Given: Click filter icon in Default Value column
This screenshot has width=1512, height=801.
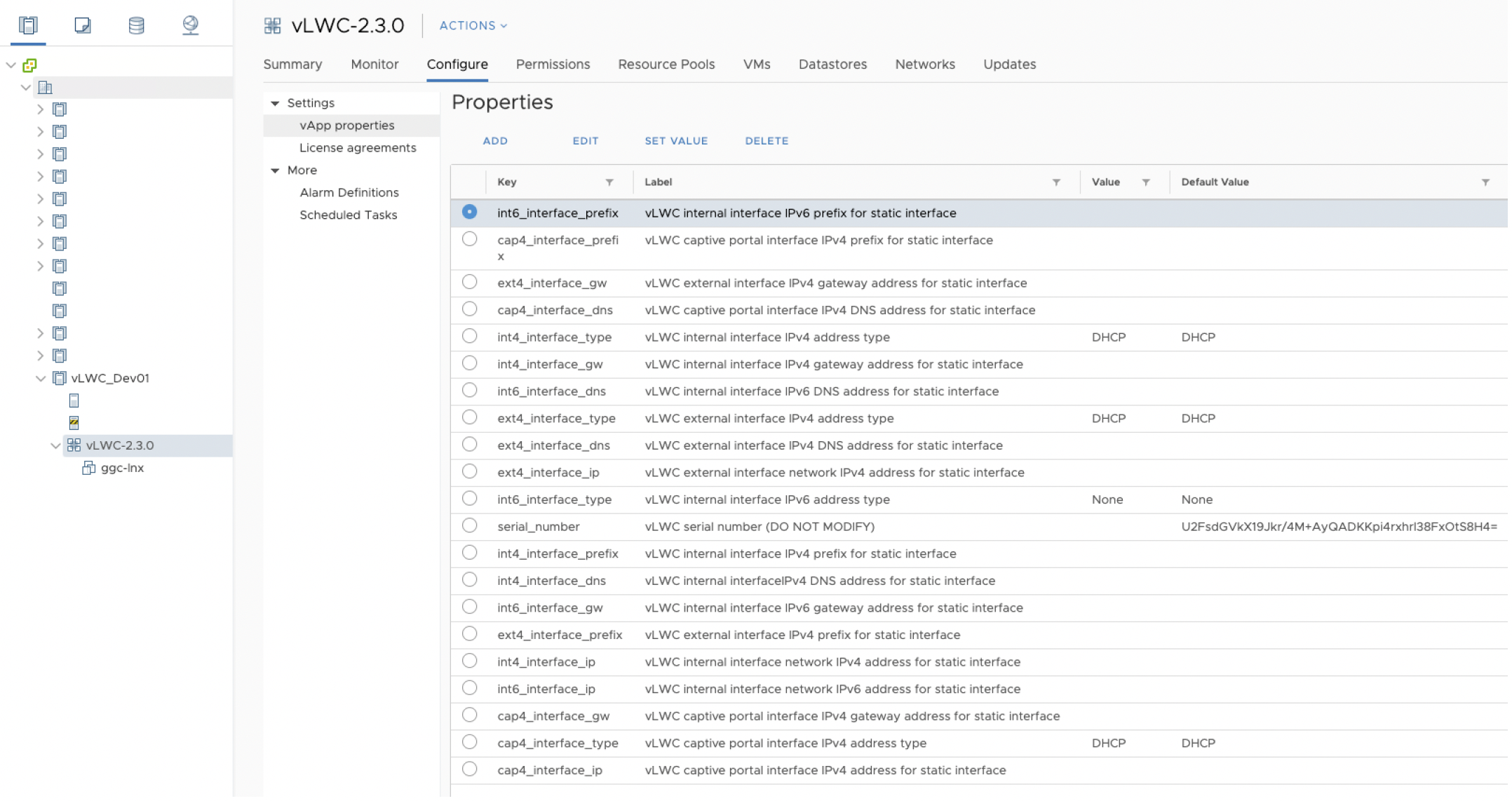Looking at the screenshot, I should [x=1486, y=182].
